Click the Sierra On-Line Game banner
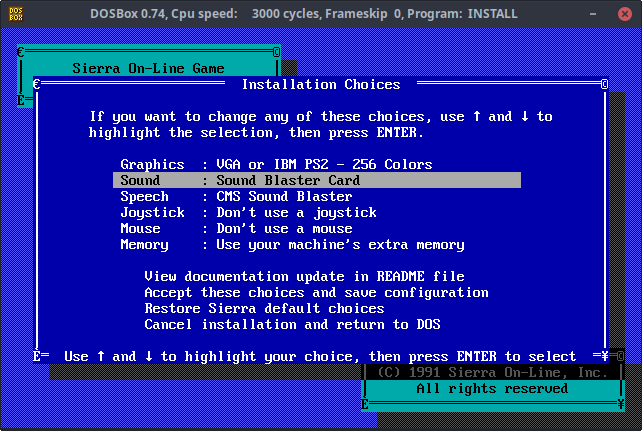 tap(148, 69)
